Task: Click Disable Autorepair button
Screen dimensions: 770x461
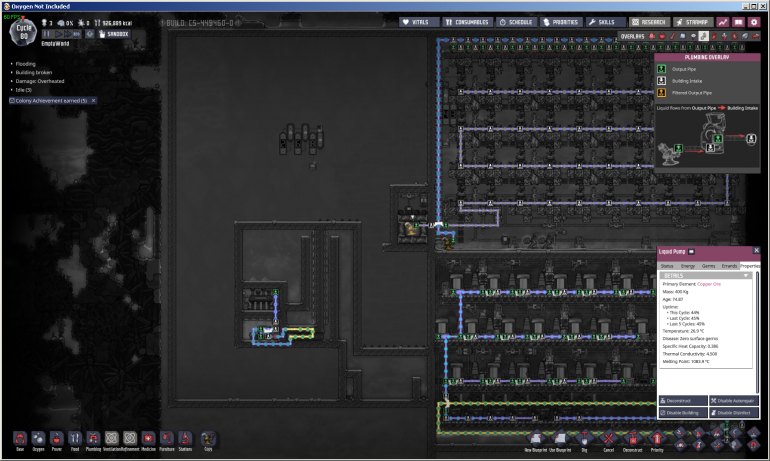Action: [x=734, y=401]
